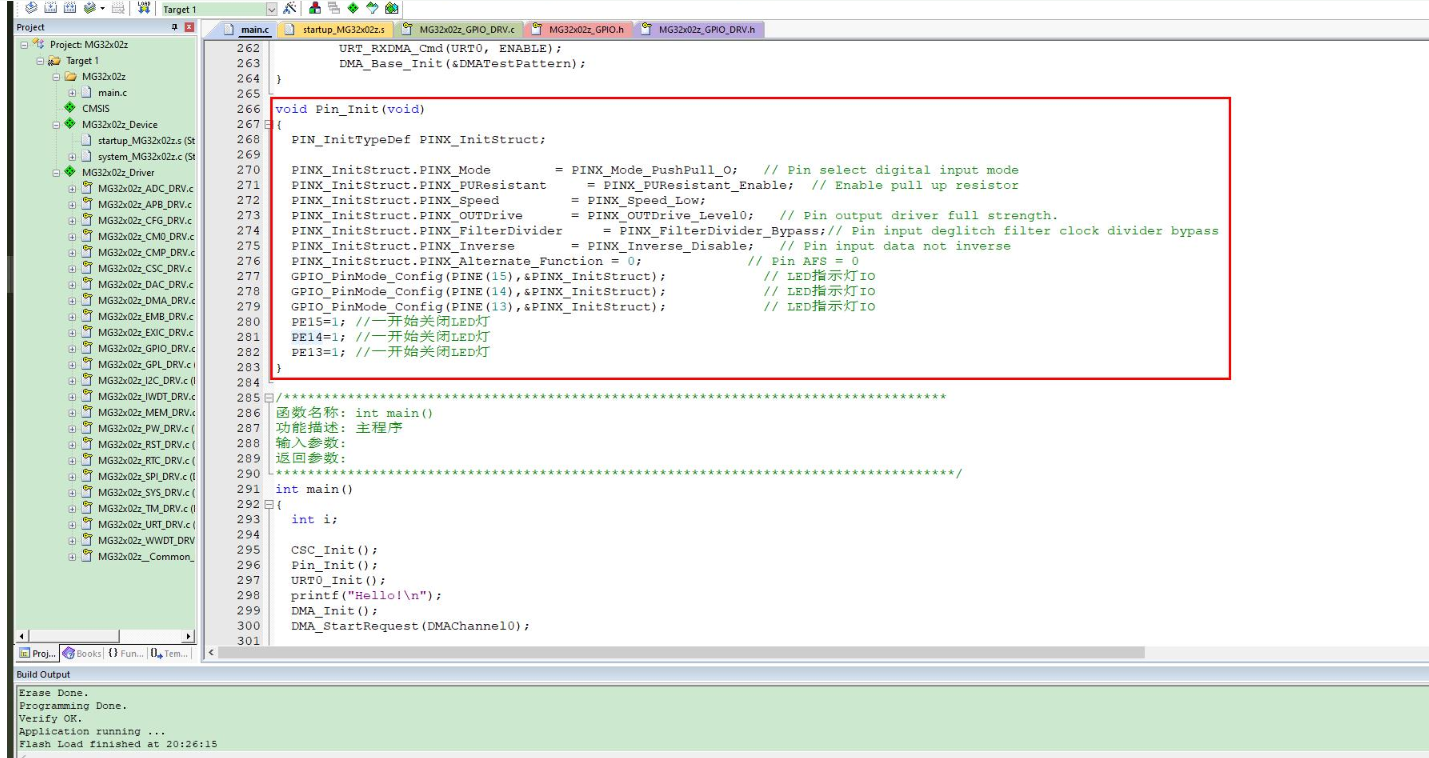Expand the system_MG32x02z.c tree node
The height and width of the screenshot is (758, 1429).
click(x=73, y=157)
